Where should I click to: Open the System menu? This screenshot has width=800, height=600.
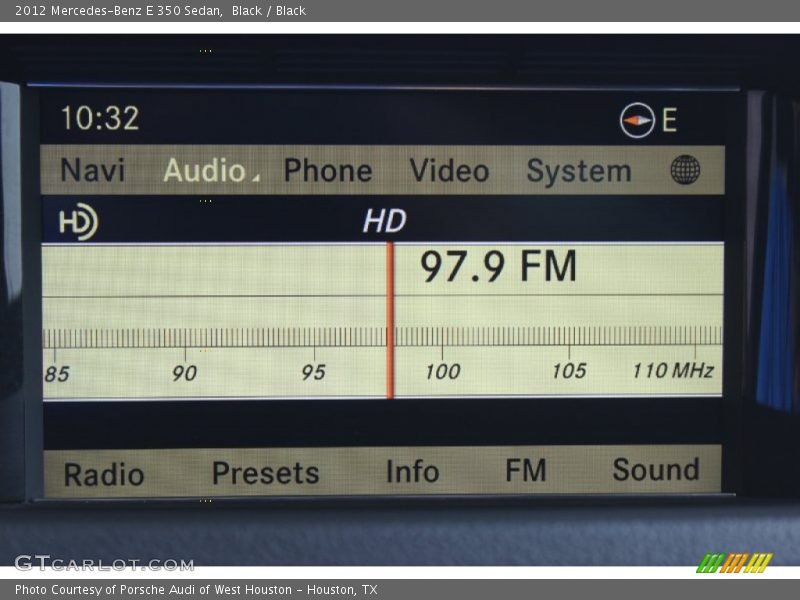pyautogui.click(x=579, y=171)
